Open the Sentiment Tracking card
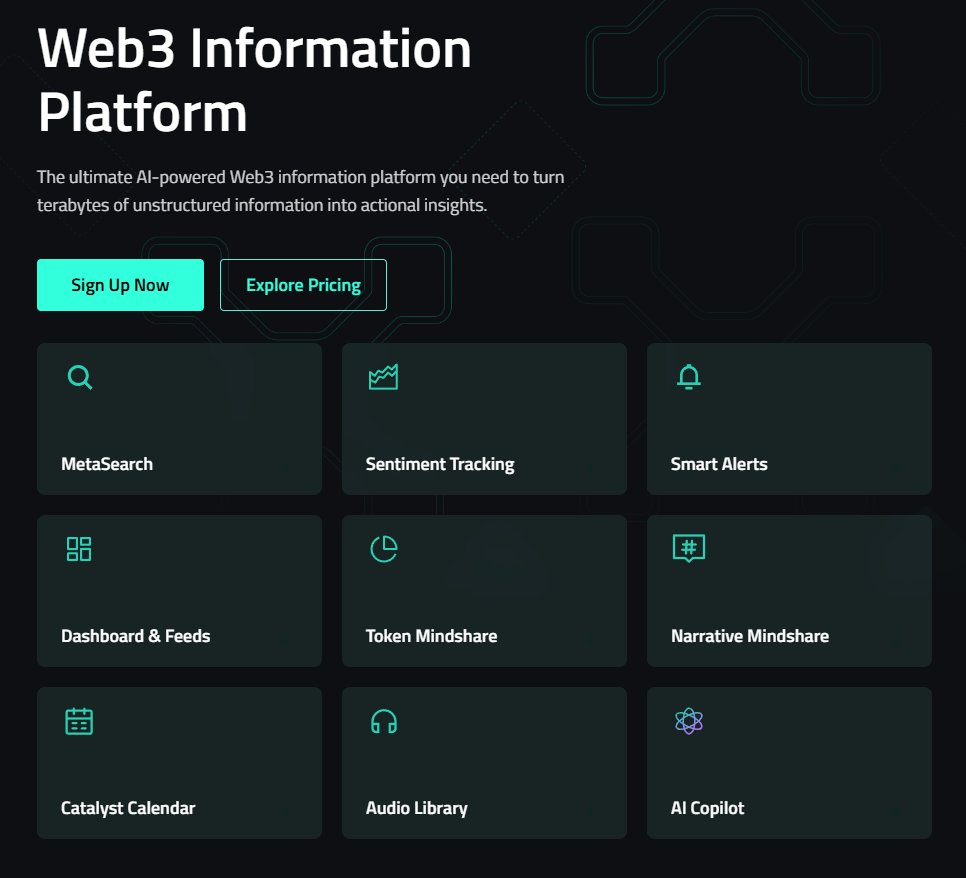 484,418
